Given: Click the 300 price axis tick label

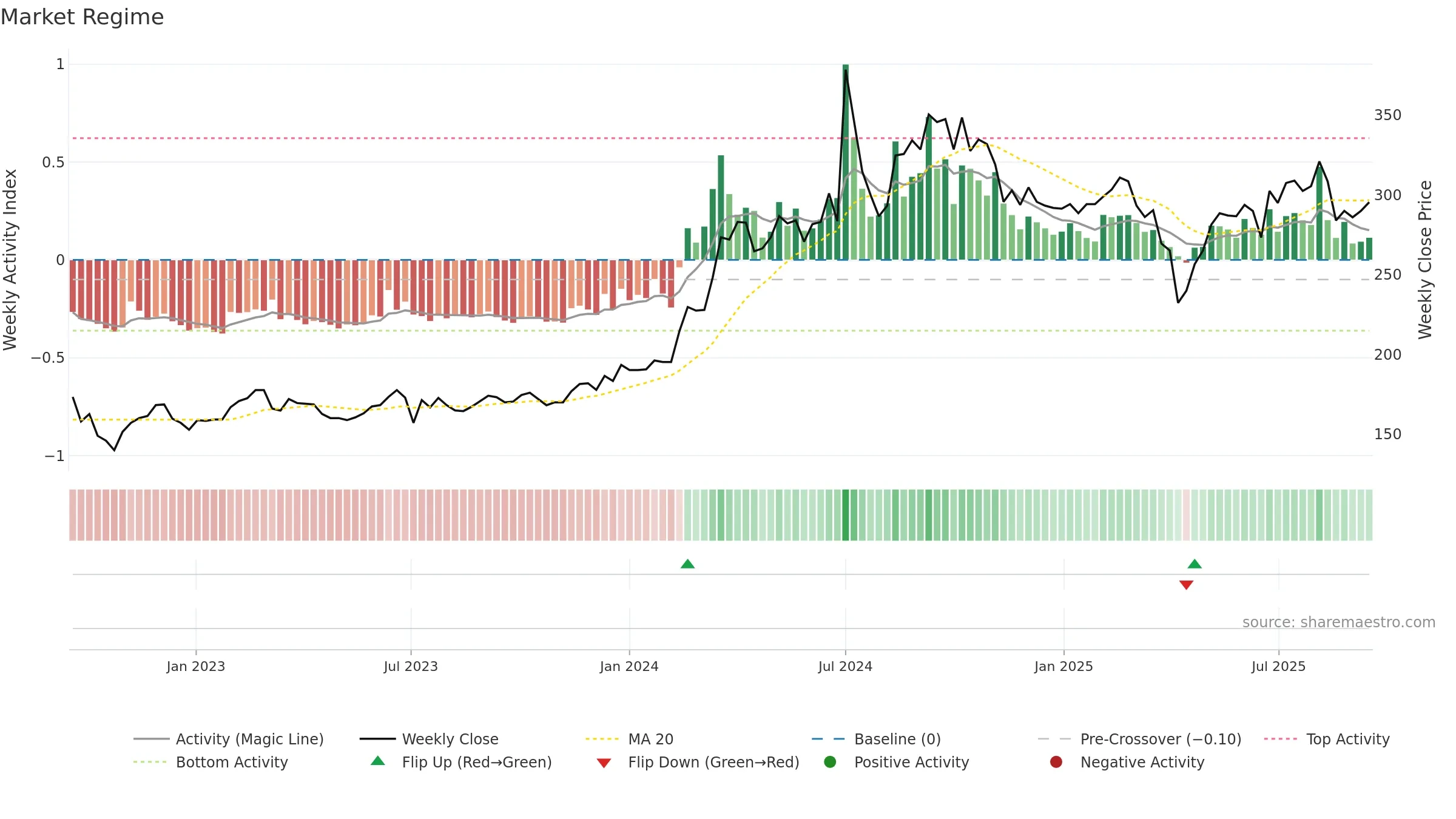Looking at the screenshot, I should [x=1387, y=195].
